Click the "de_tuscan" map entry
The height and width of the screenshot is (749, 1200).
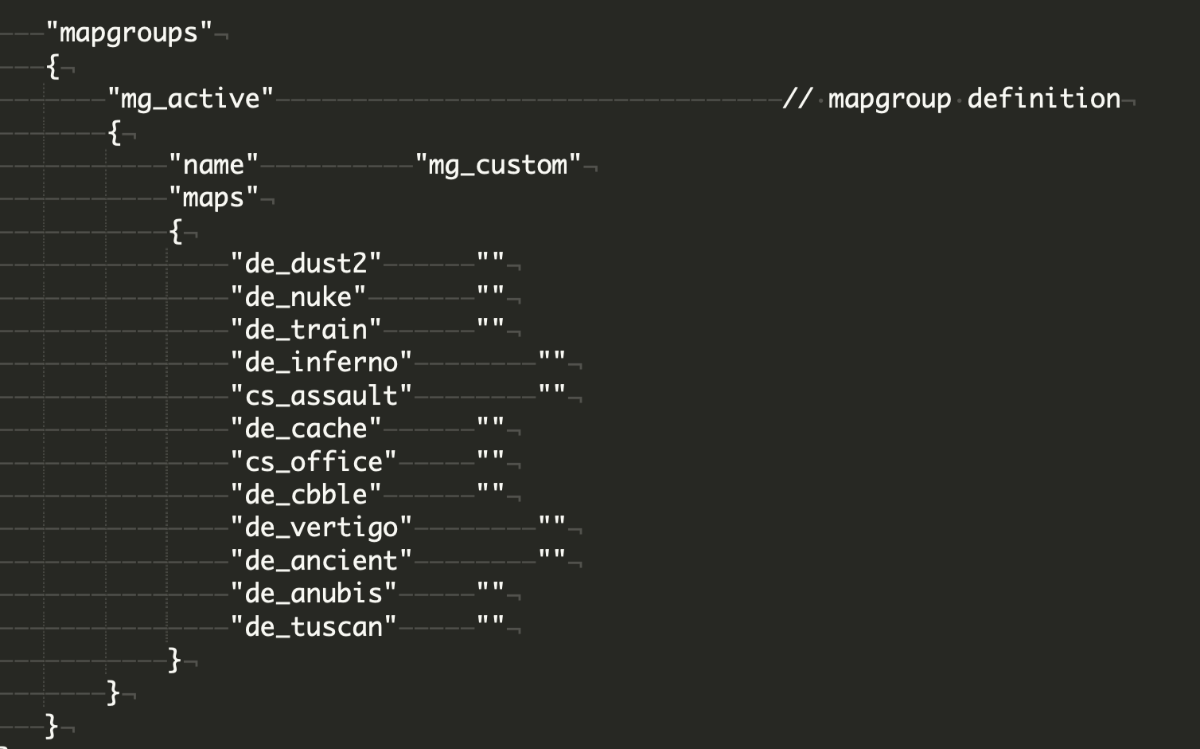point(314,626)
